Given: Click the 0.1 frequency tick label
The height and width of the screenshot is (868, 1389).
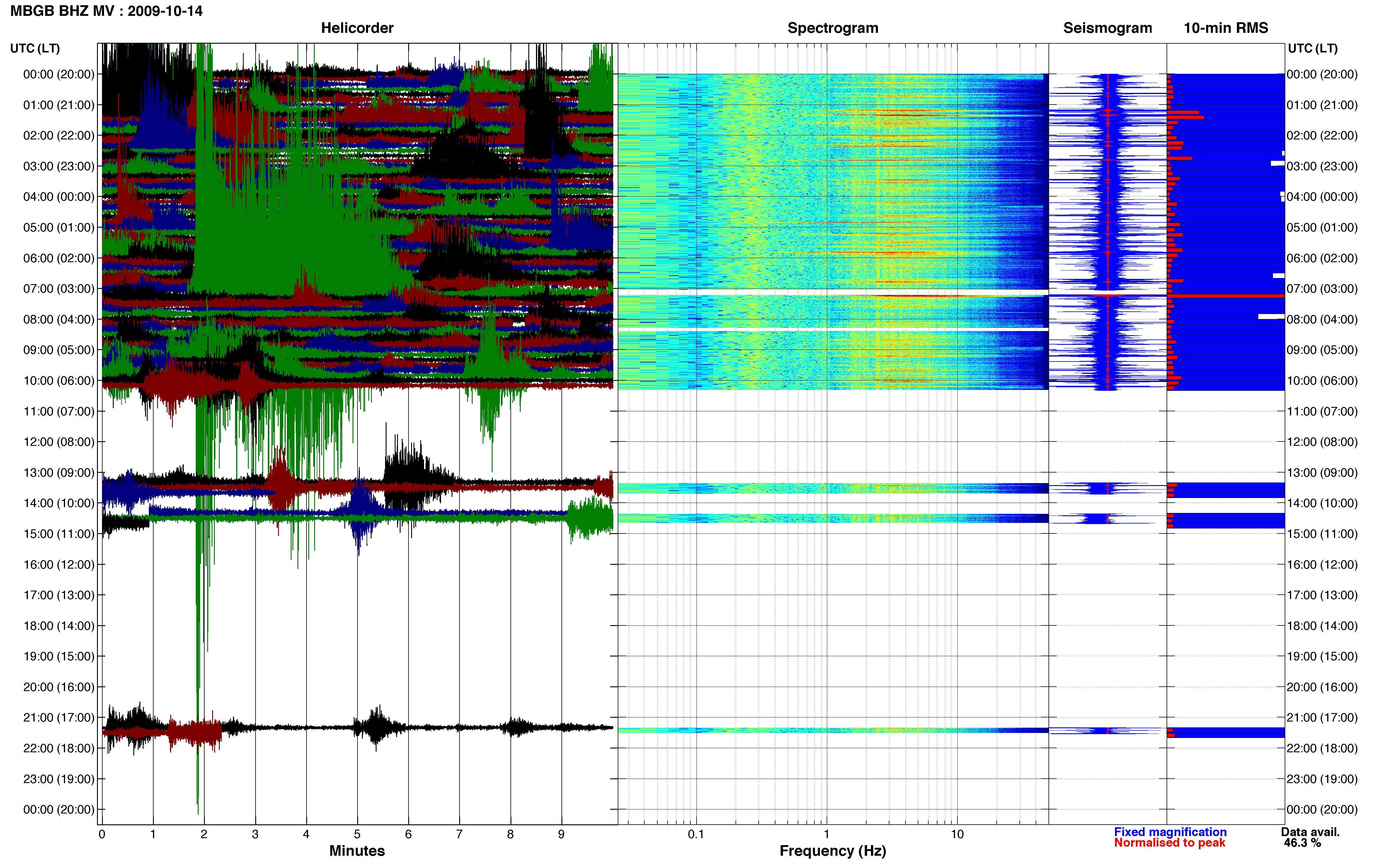Looking at the screenshot, I should [696, 834].
